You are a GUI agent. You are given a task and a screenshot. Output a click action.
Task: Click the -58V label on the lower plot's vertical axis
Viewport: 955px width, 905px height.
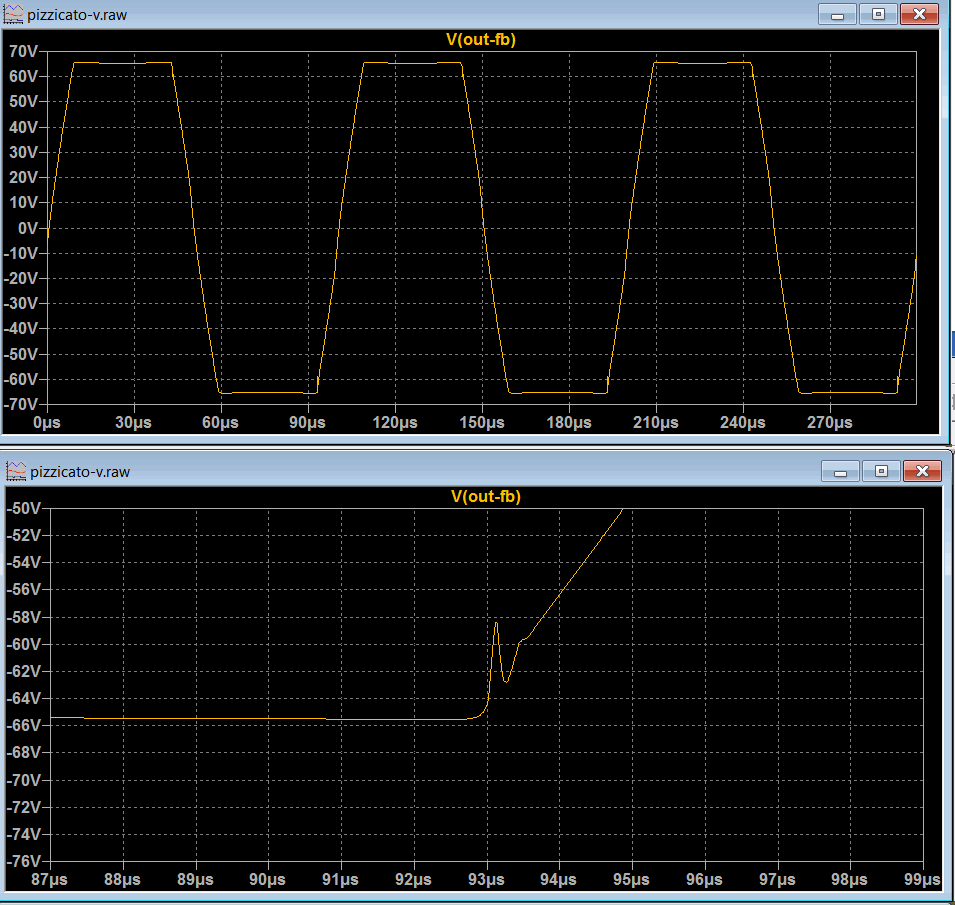pos(24,616)
